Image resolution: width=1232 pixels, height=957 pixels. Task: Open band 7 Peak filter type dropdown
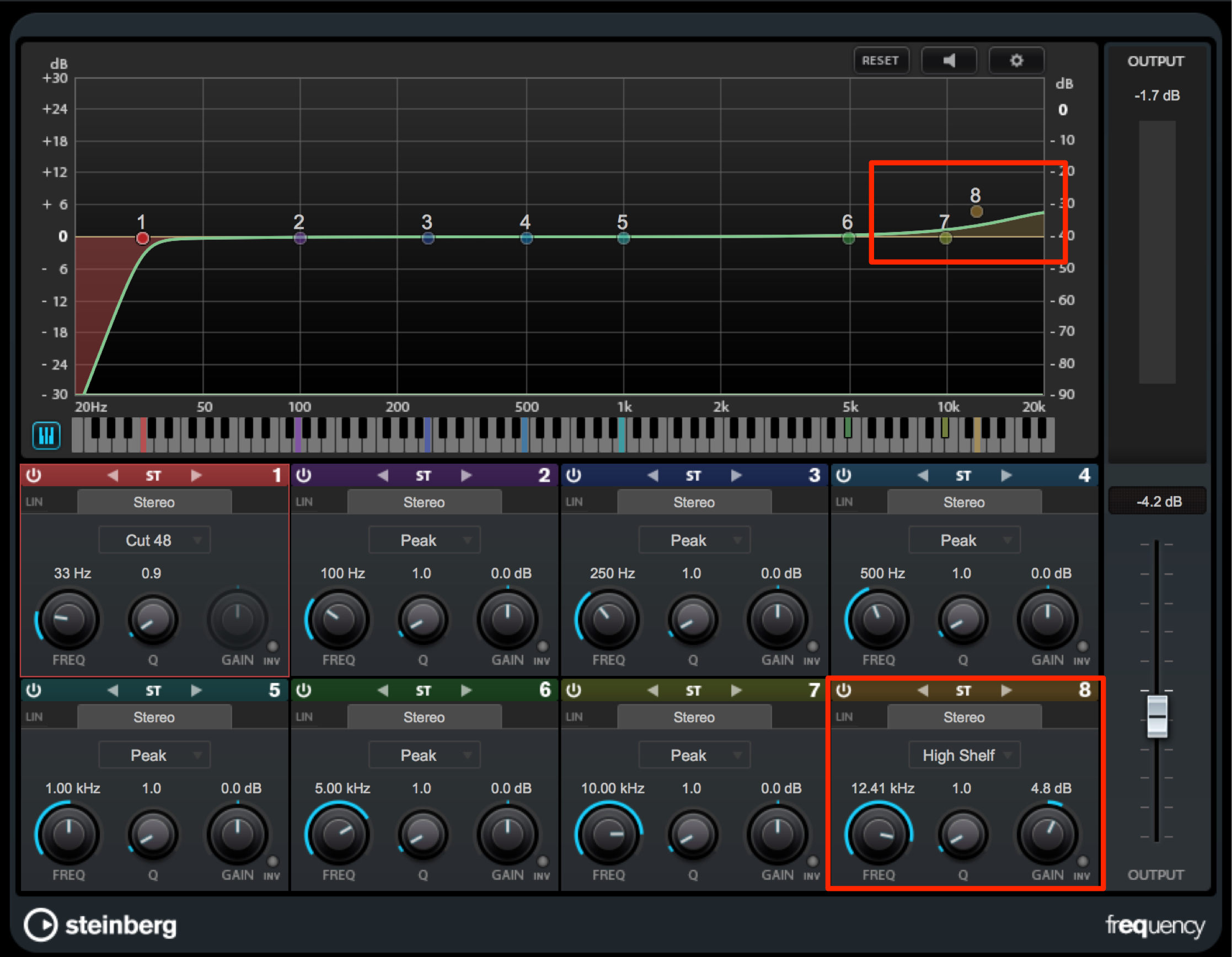694,755
